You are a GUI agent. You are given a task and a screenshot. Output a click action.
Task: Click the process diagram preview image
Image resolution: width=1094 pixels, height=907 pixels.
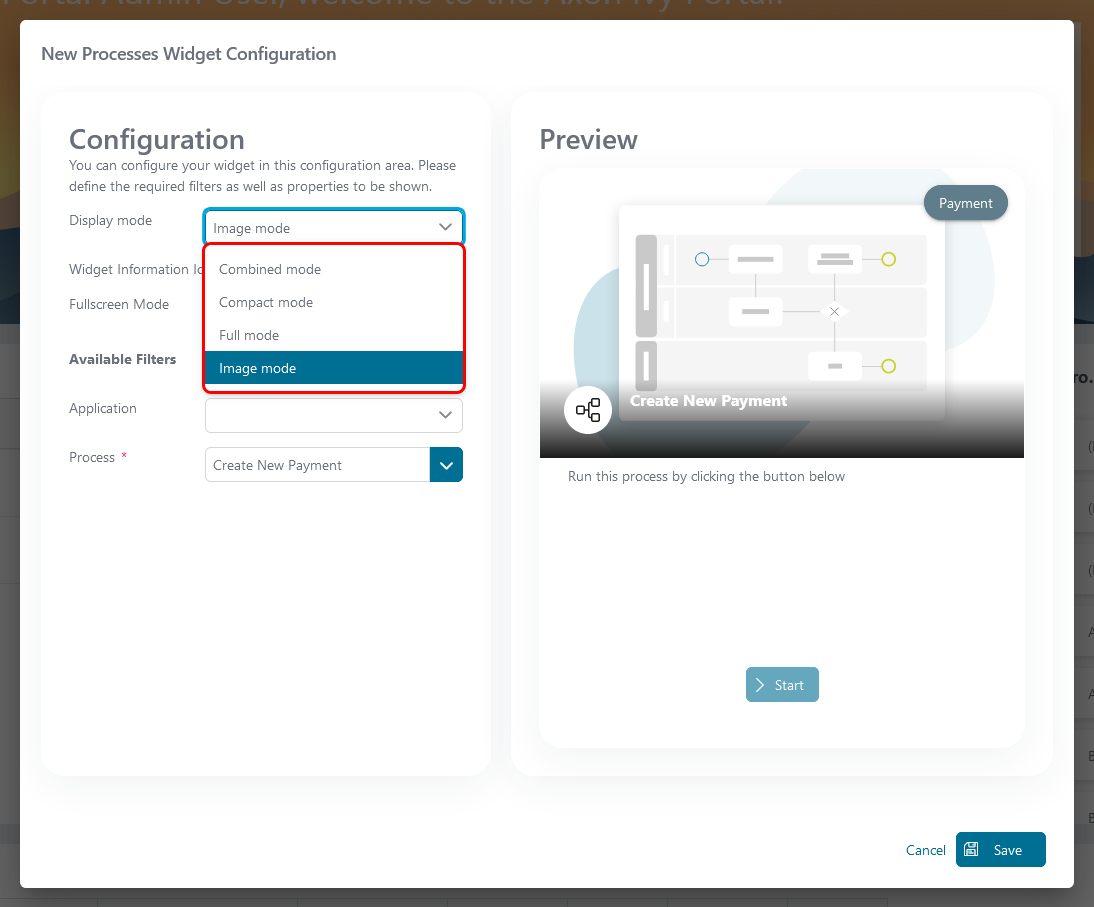[x=781, y=300]
